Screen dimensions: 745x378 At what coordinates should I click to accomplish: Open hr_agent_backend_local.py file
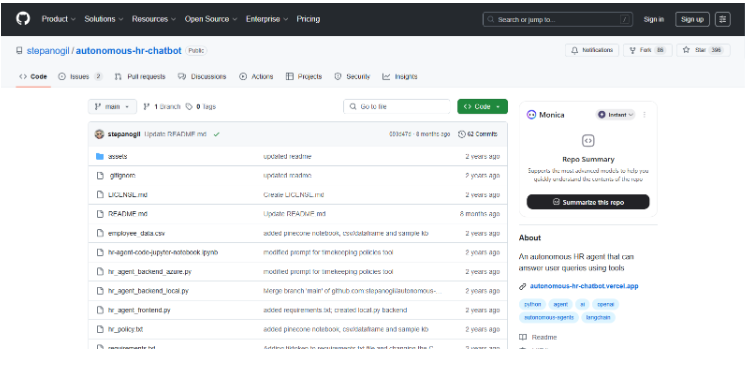[148, 291]
